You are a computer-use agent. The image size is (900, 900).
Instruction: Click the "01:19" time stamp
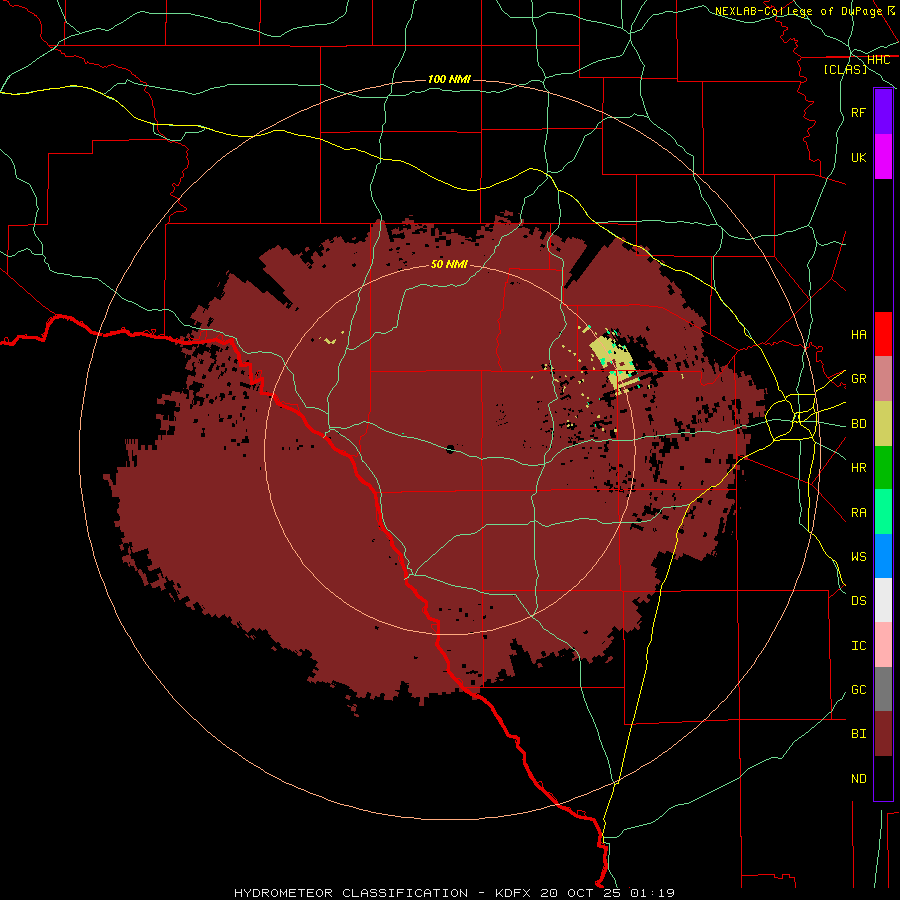pos(653,893)
